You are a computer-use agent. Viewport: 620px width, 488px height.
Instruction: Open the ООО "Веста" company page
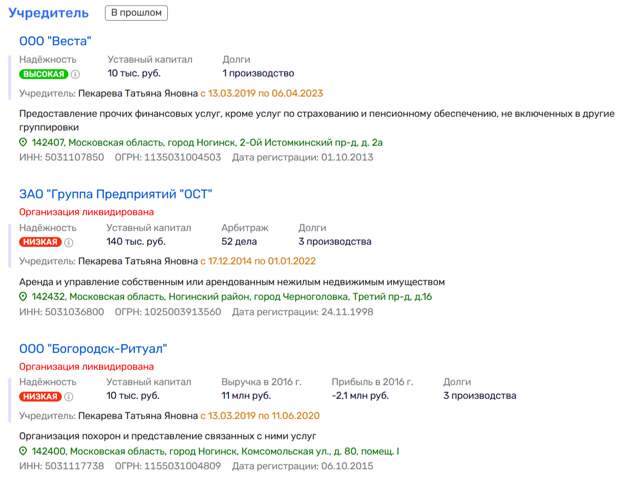click(55, 40)
